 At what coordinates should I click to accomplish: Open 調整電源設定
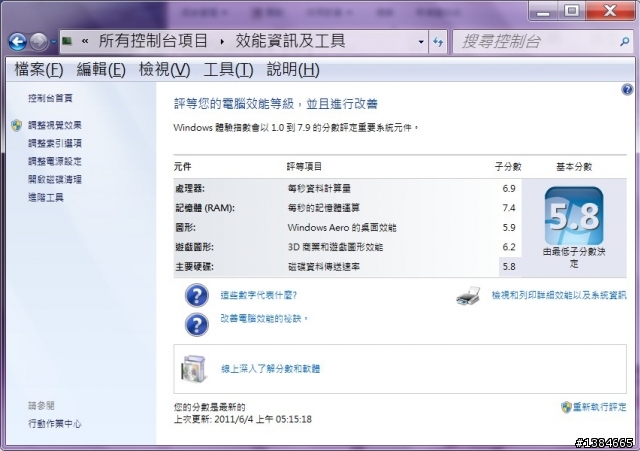(55, 161)
